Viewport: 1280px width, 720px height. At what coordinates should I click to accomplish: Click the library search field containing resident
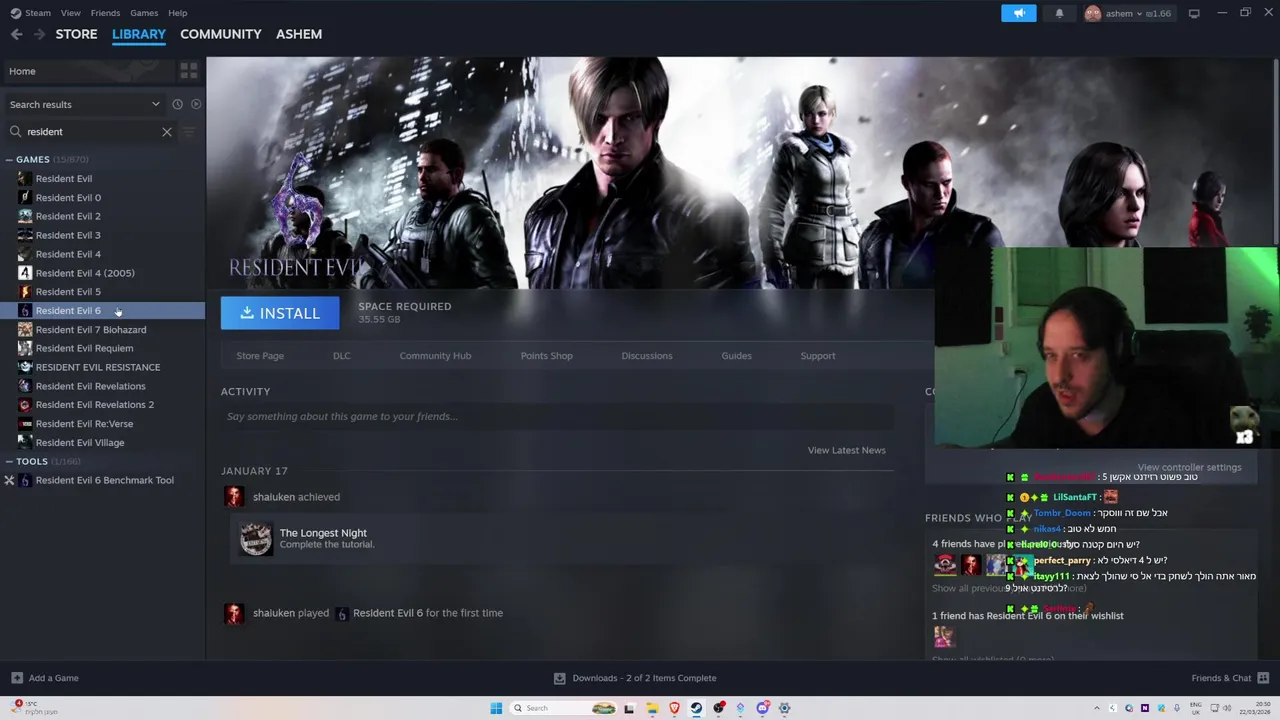[x=90, y=132]
